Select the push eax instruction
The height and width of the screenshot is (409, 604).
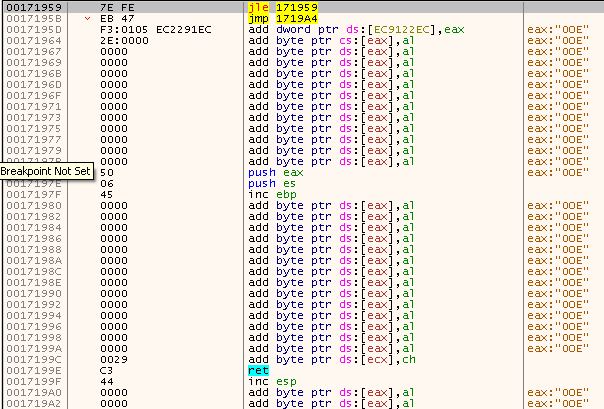point(270,172)
